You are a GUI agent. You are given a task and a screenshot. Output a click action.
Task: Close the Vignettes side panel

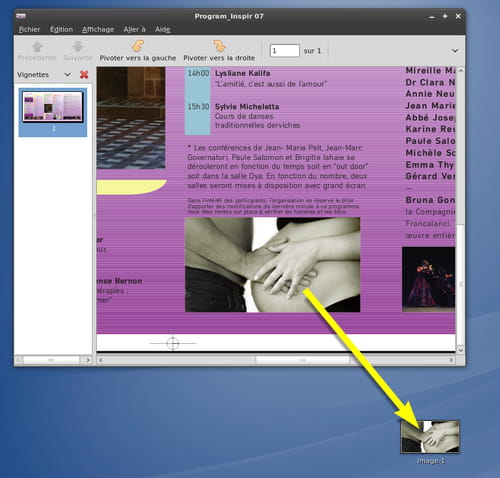[84, 75]
